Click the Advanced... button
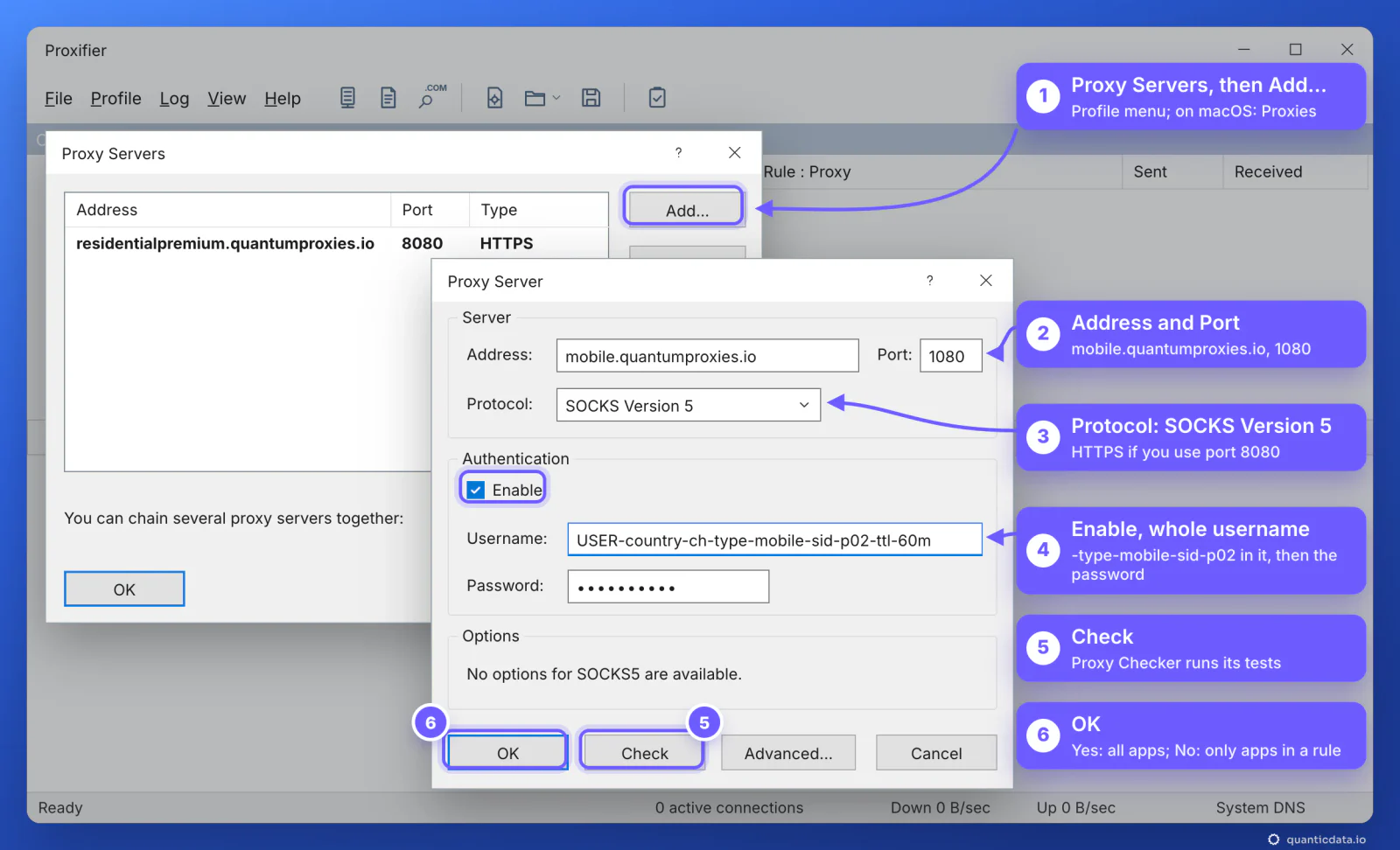 coord(788,753)
